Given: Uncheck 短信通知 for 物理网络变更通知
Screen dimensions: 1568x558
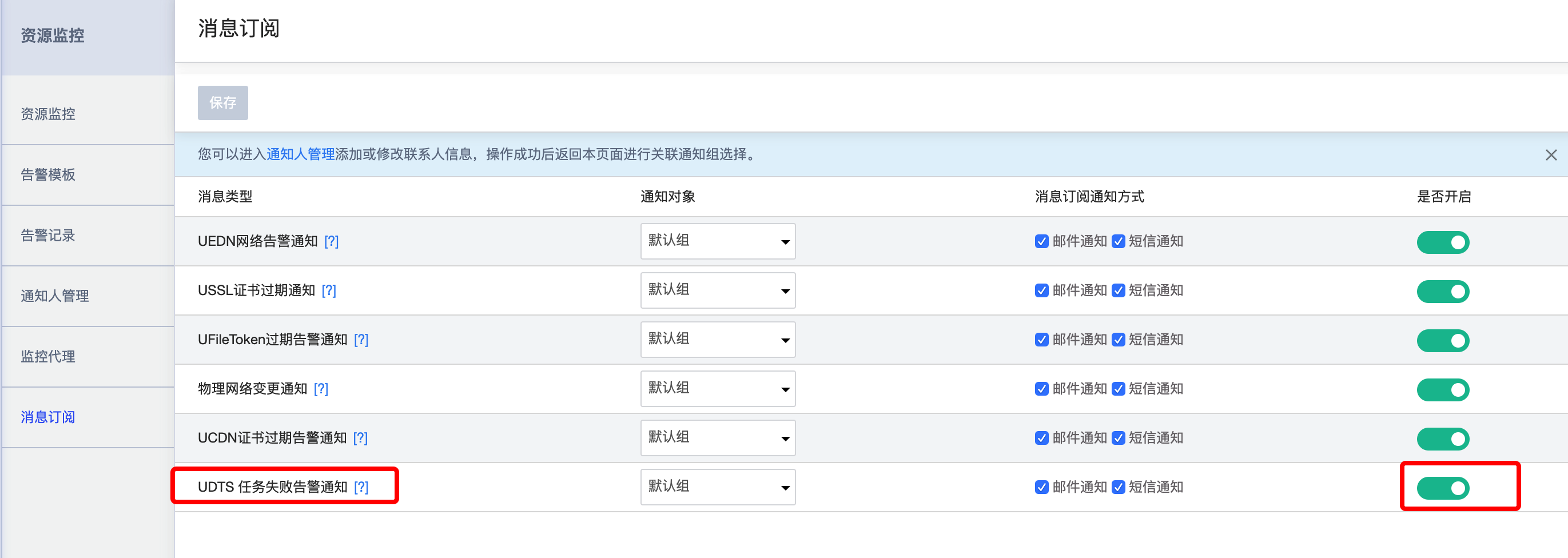Looking at the screenshot, I should coord(1117,389).
